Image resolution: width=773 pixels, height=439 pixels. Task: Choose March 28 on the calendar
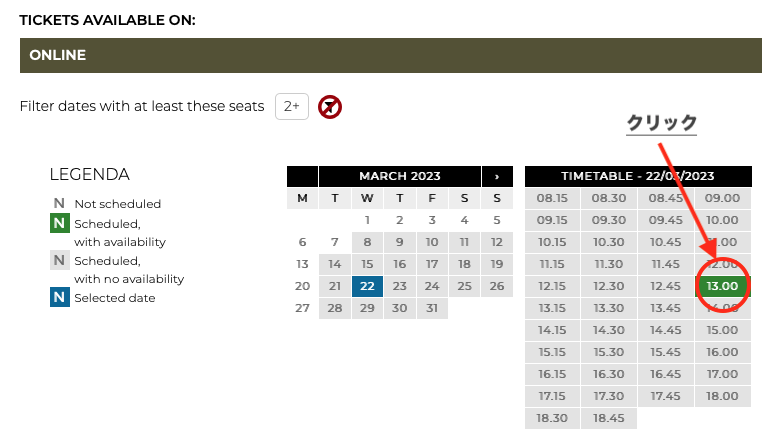tap(335, 308)
